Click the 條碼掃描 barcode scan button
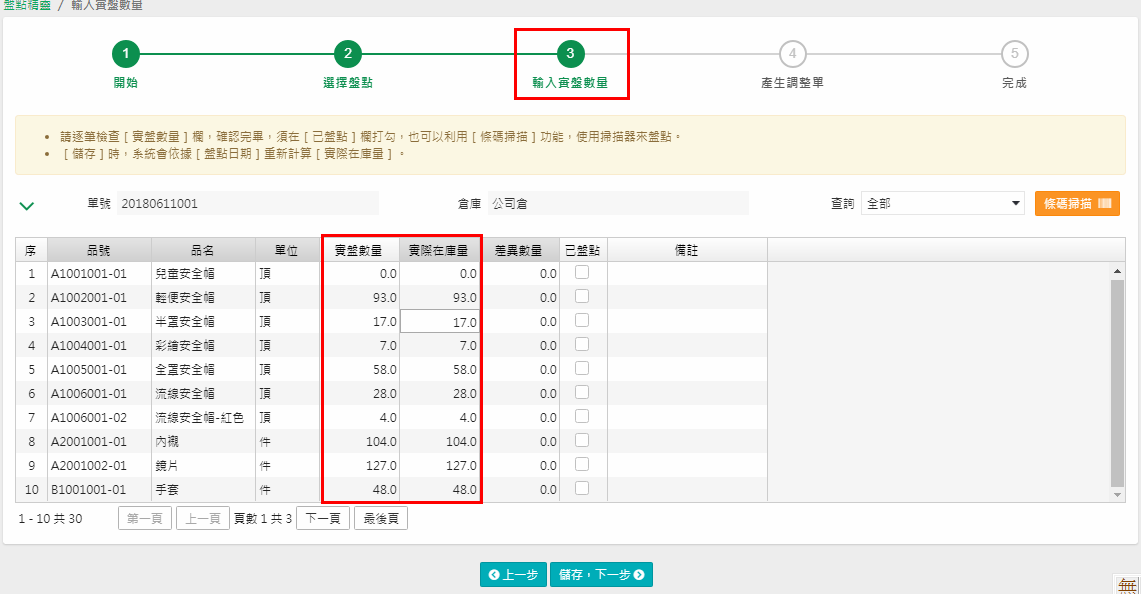Image resolution: width=1141 pixels, height=594 pixels. [x=1077, y=203]
